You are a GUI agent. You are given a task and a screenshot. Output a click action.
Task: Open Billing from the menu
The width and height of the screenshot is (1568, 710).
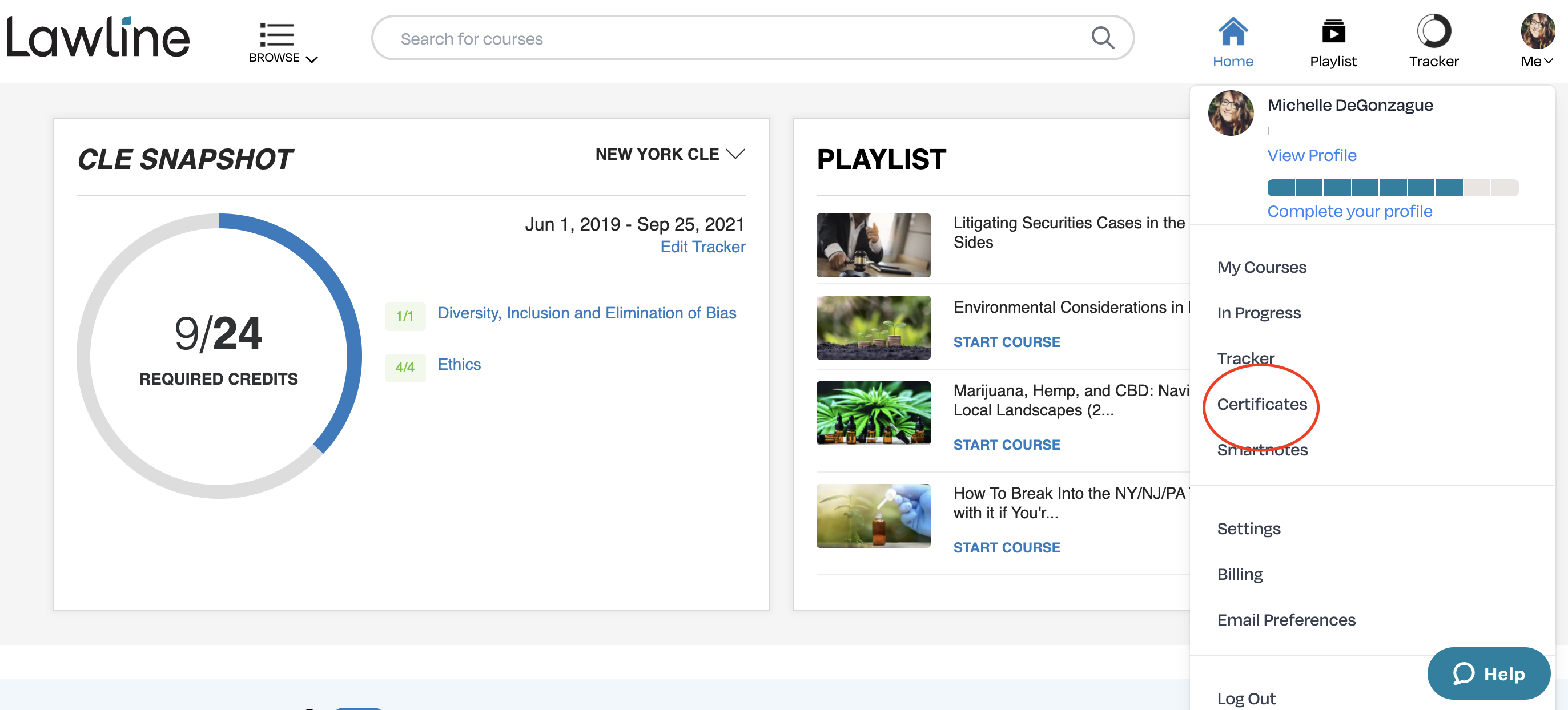point(1240,574)
